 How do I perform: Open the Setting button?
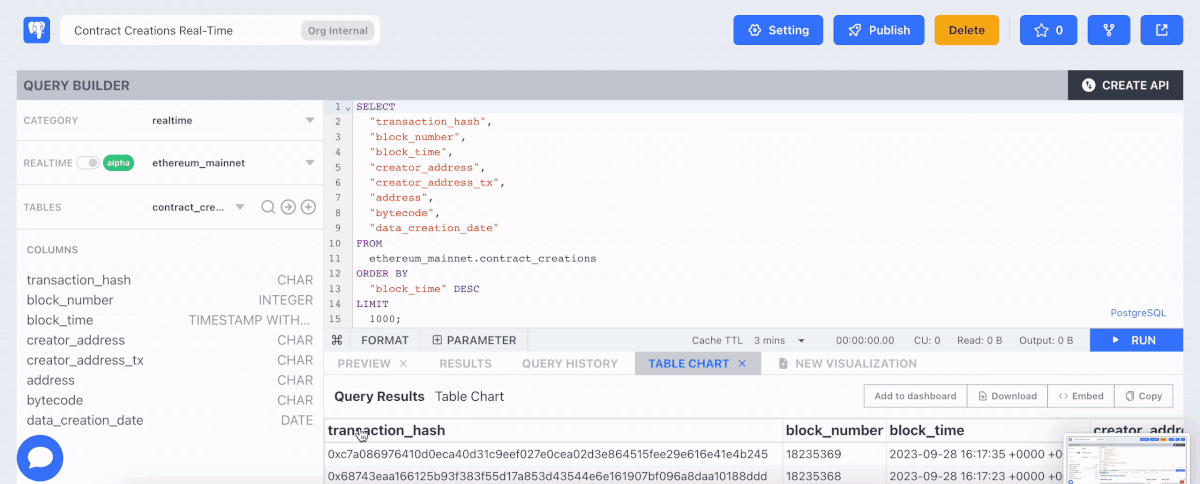tap(778, 30)
